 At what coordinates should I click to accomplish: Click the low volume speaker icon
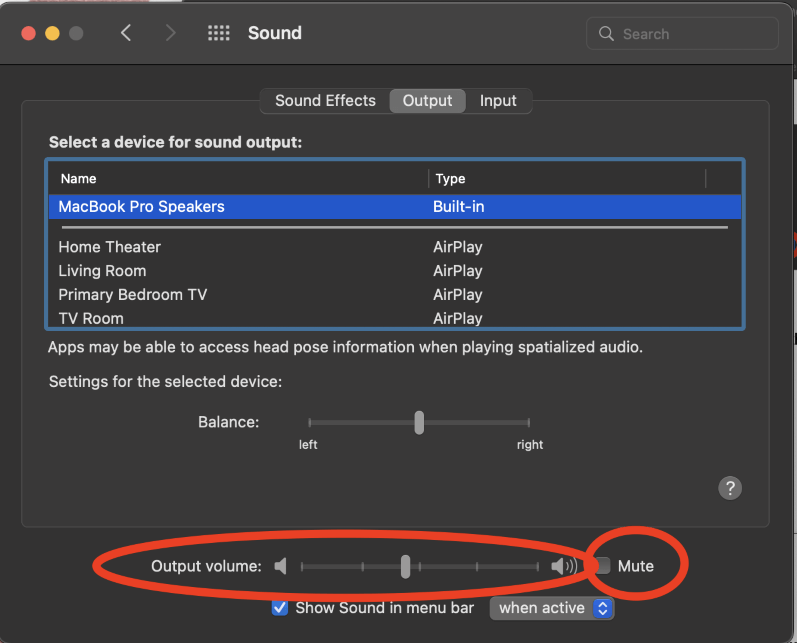coord(281,567)
